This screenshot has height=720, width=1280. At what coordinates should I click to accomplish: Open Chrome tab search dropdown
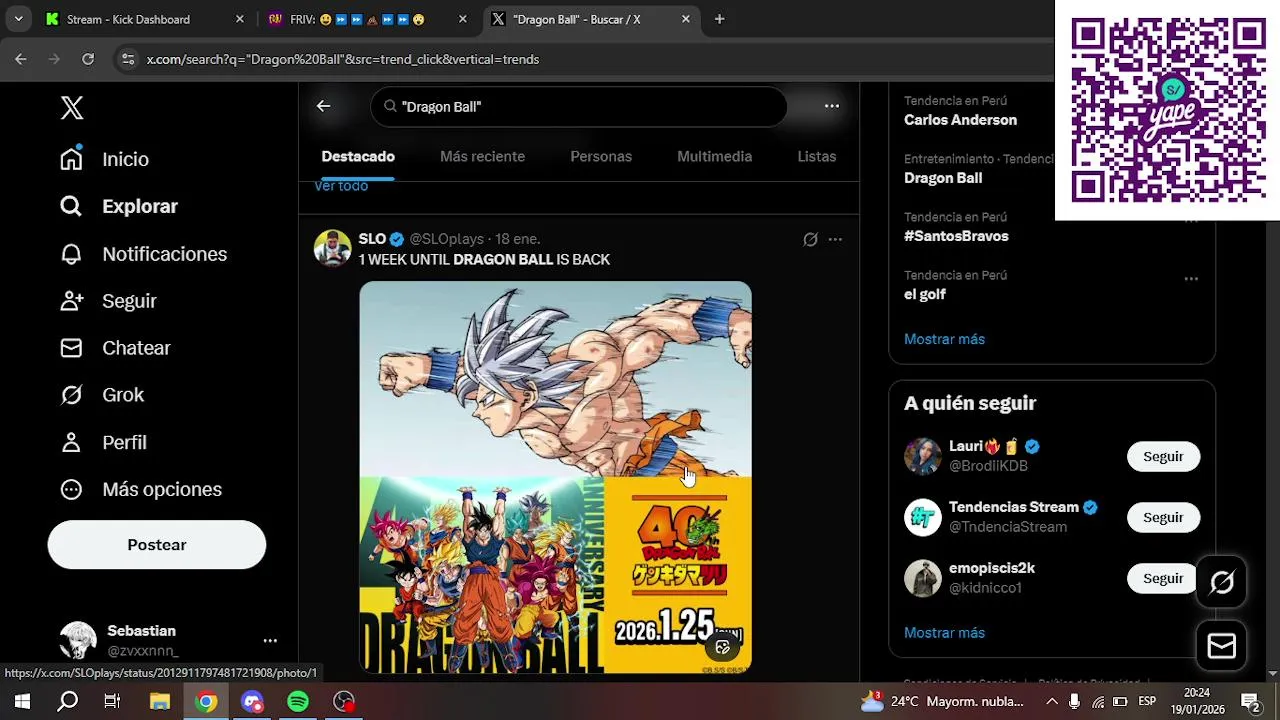18,19
